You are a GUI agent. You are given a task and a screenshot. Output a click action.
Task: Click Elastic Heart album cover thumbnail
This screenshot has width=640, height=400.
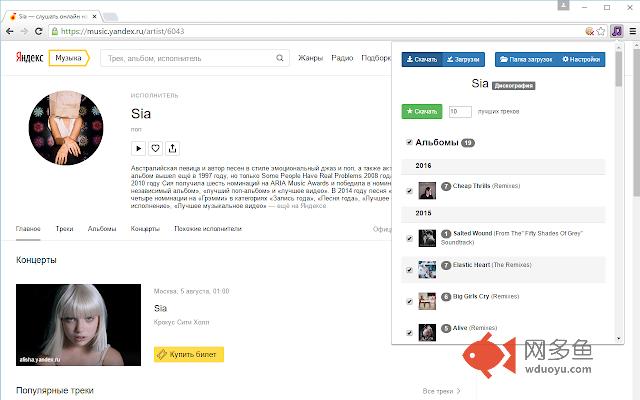pyautogui.click(x=427, y=270)
